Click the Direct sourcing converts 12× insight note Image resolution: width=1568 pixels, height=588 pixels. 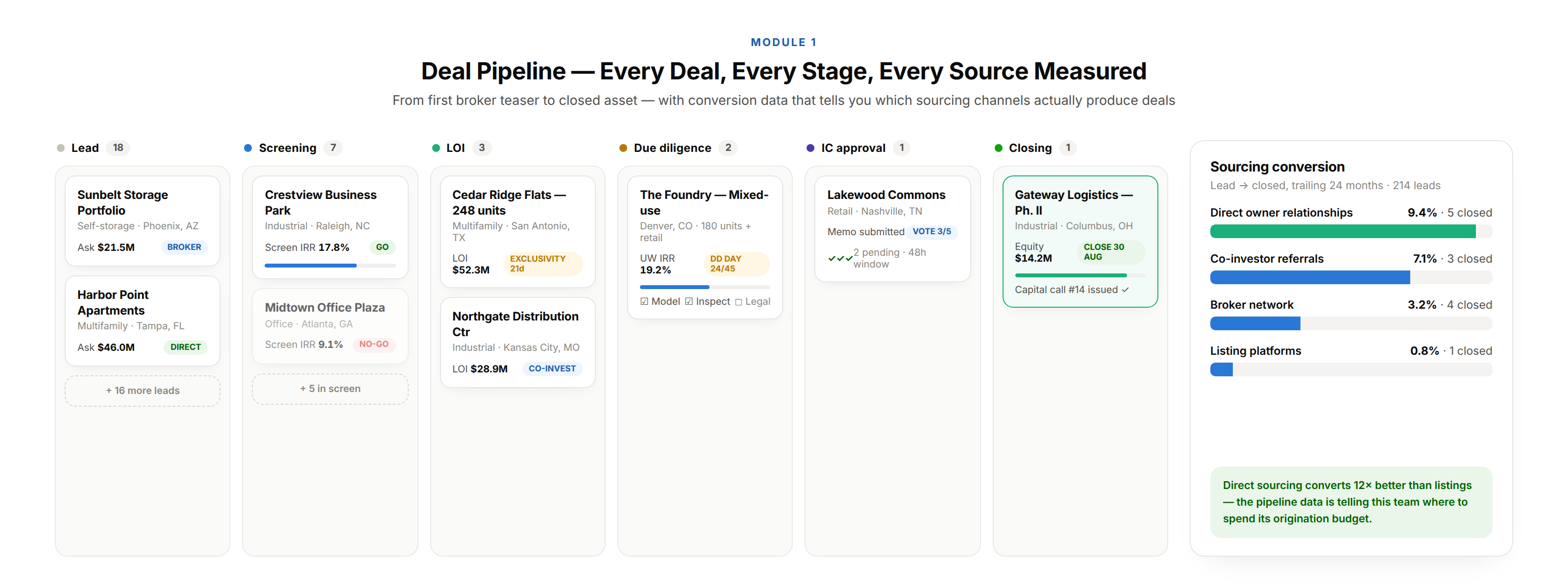tap(1351, 502)
